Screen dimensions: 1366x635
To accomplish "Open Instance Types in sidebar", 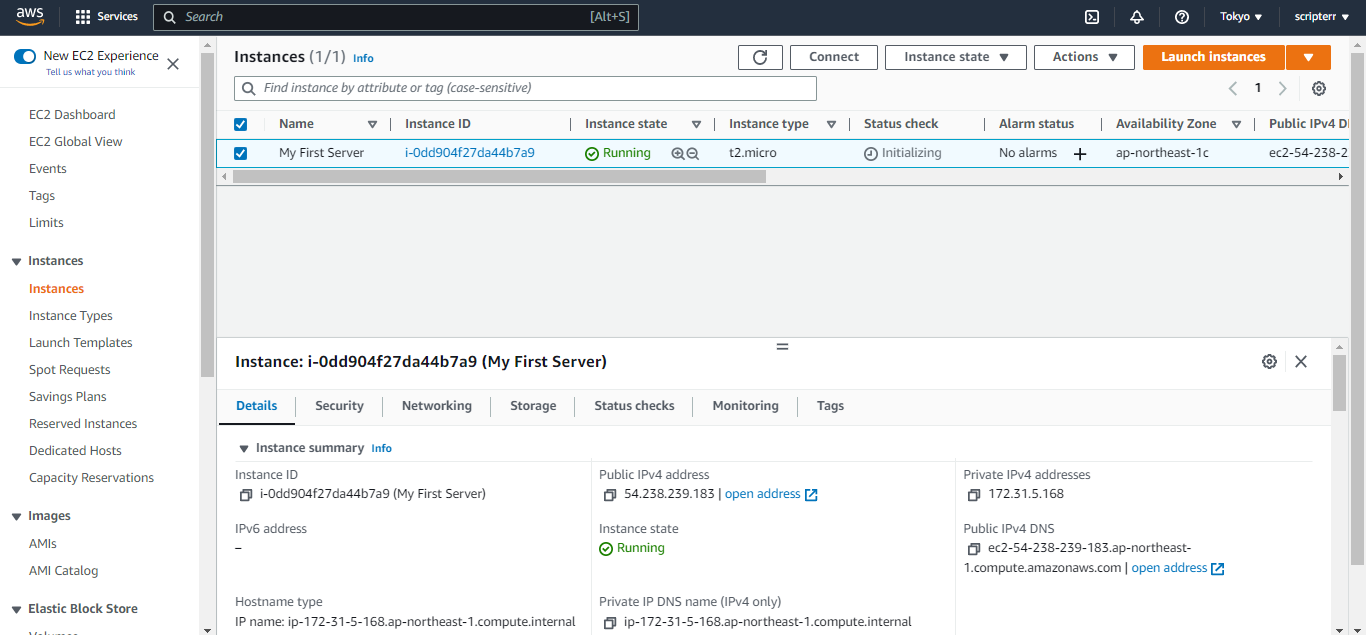I will [x=71, y=316].
